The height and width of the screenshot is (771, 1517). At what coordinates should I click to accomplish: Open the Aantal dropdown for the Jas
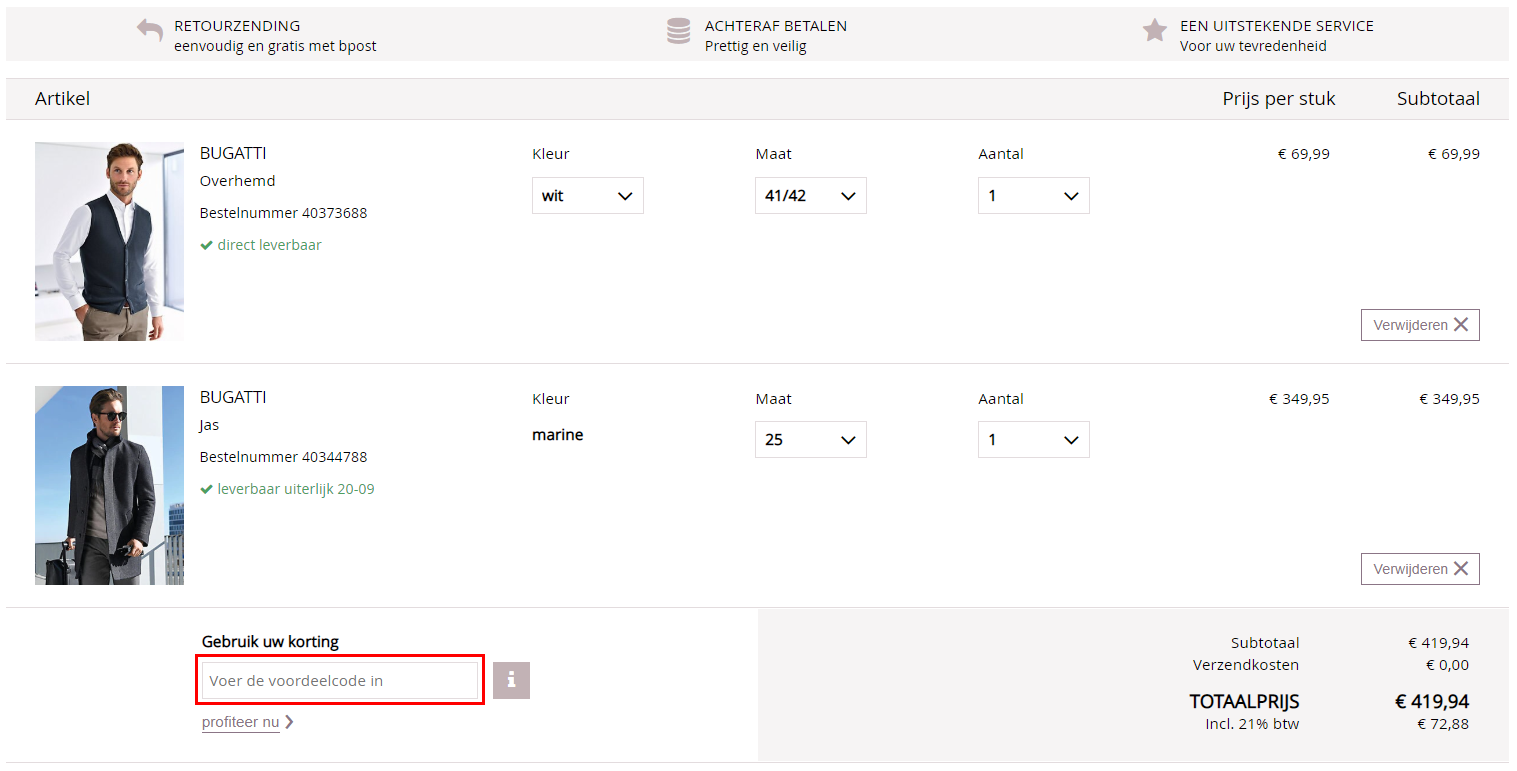[1034, 440]
